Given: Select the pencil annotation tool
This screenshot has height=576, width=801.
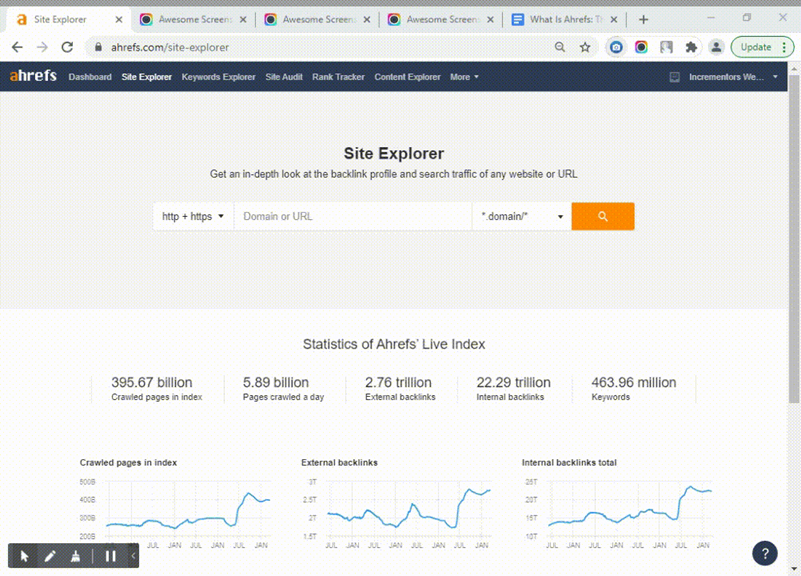Looking at the screenshot, I should (x=52, y=556).
